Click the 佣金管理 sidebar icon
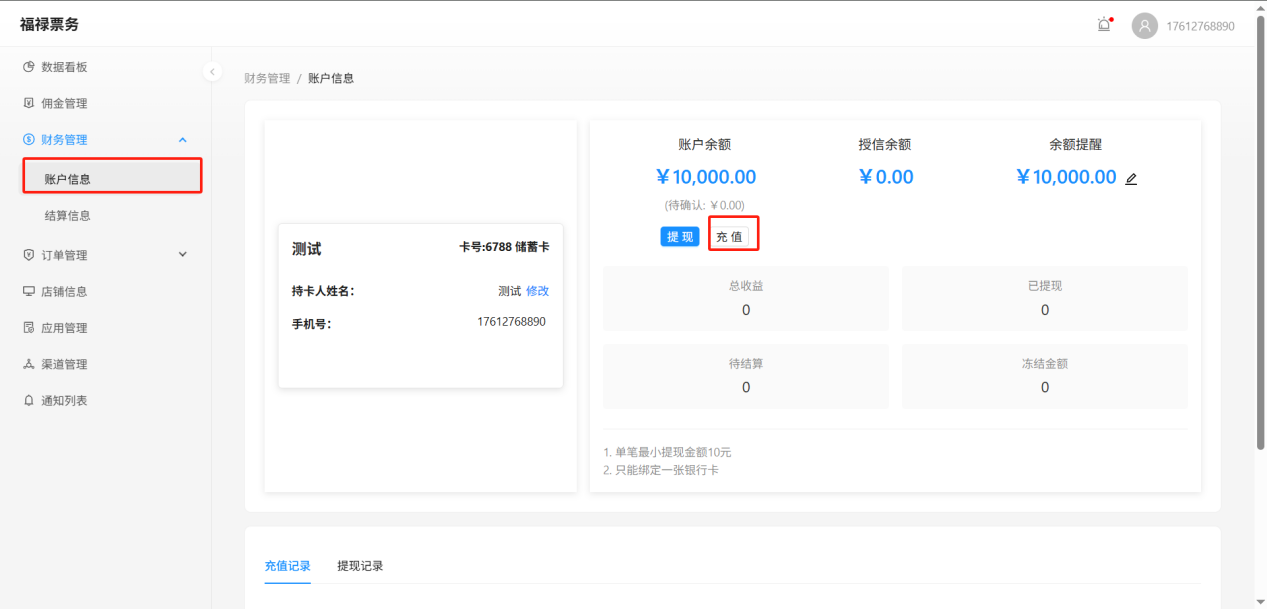Image resolution: width=1267 pixels, height=609 pixels. [x=29, y=103]
